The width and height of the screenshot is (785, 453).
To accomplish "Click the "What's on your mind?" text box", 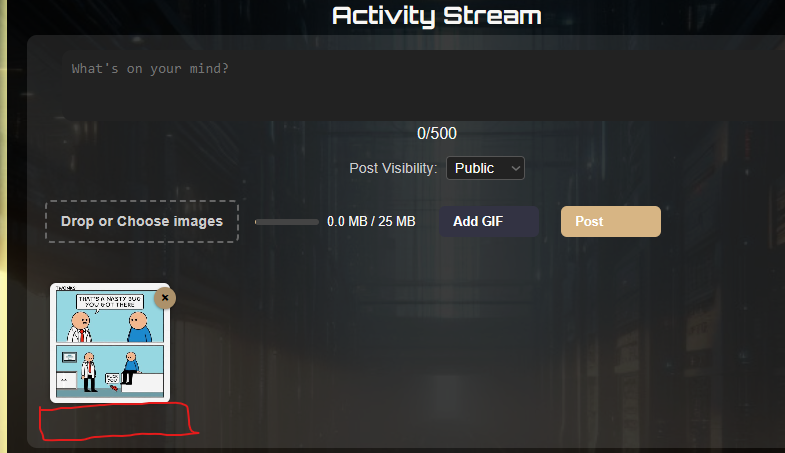I will (x=421, y=85).
